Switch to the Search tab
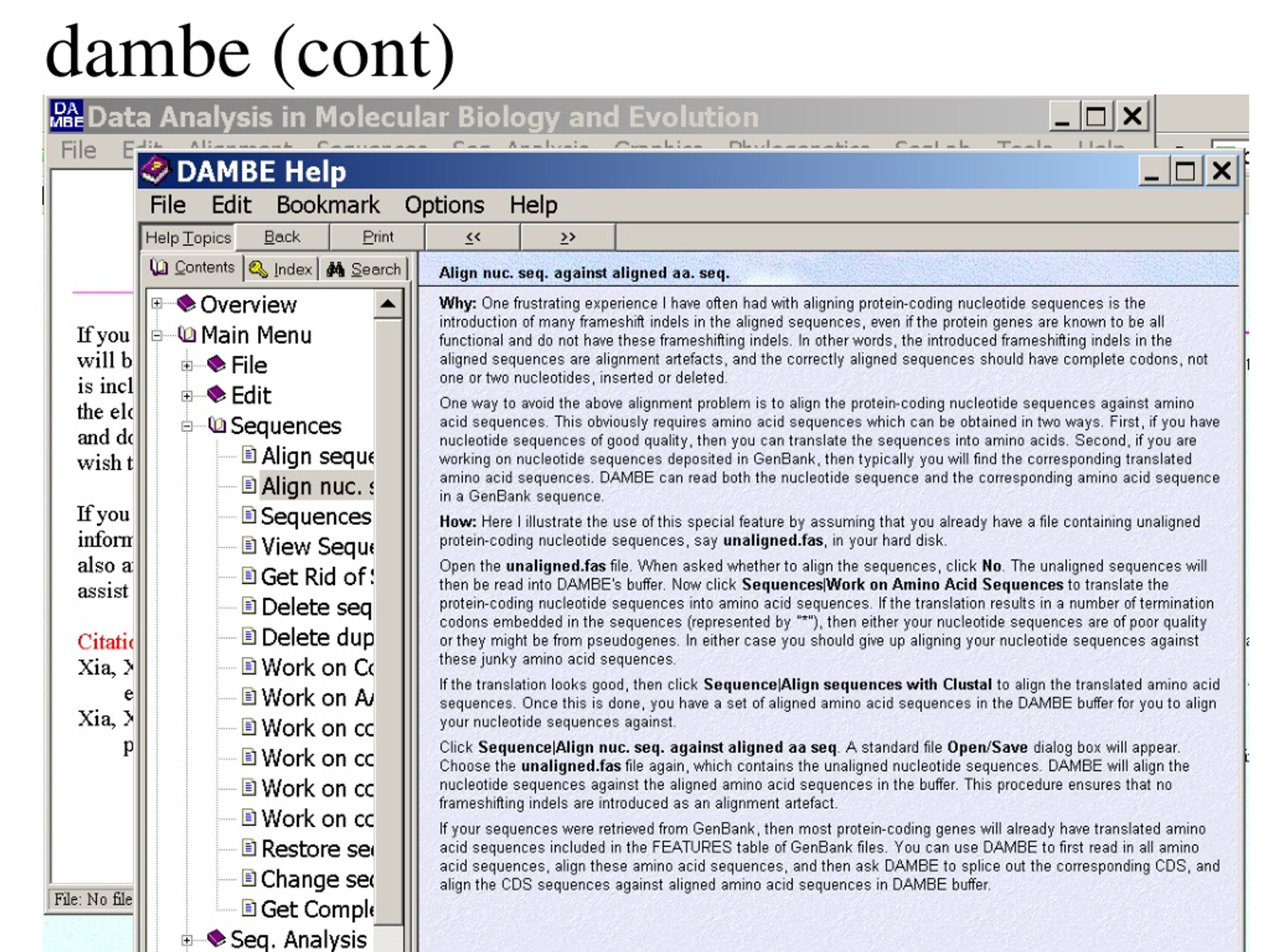1270x952 pixels. 364,269
